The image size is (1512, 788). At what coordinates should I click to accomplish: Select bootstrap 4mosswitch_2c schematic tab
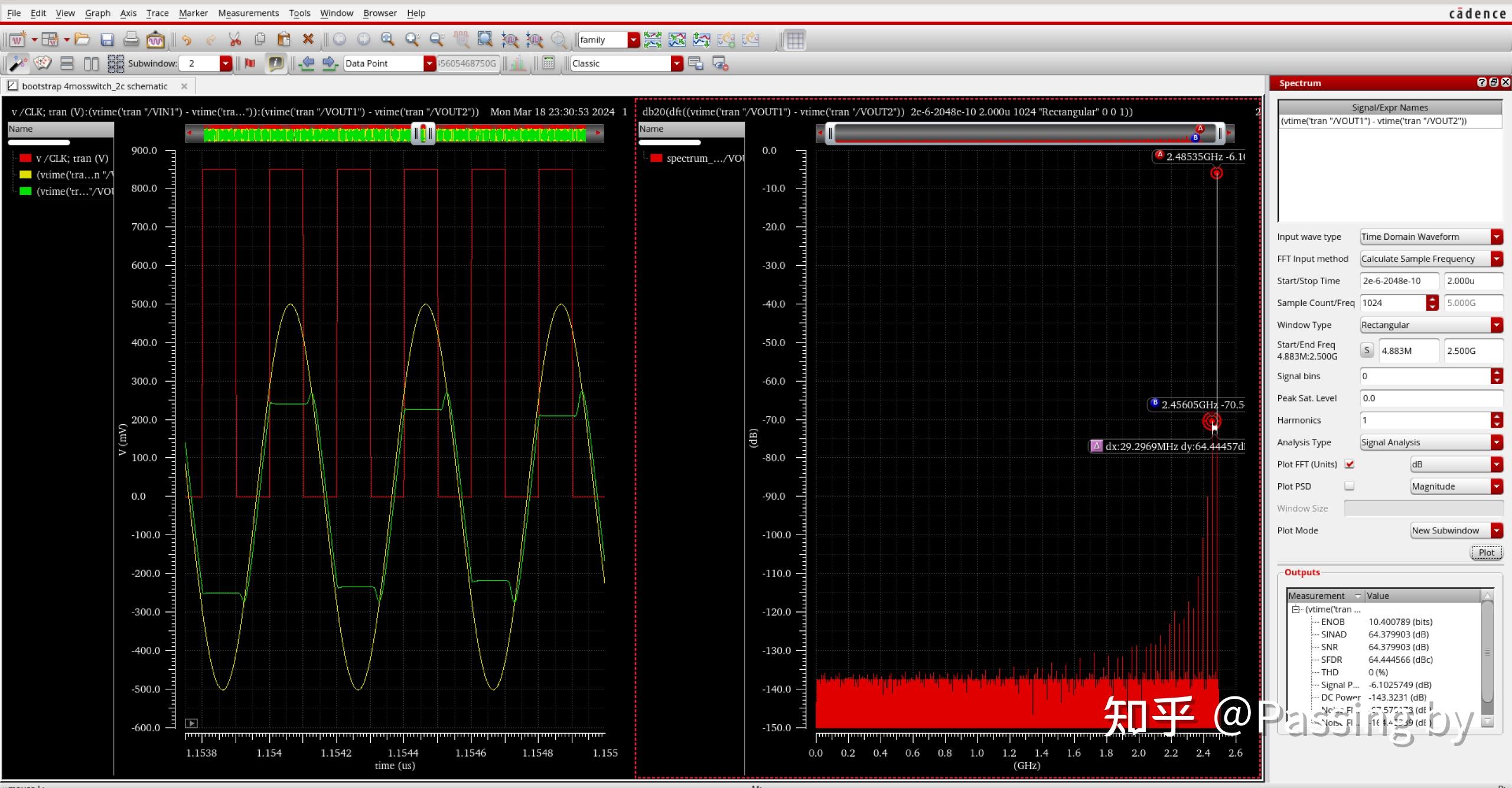94,86
